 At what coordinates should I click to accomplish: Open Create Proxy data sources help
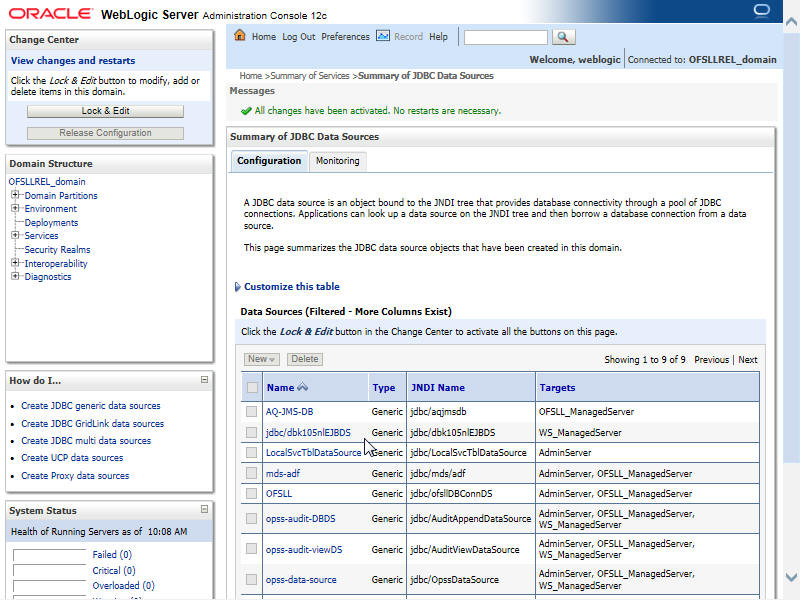[x=75, y=476]
